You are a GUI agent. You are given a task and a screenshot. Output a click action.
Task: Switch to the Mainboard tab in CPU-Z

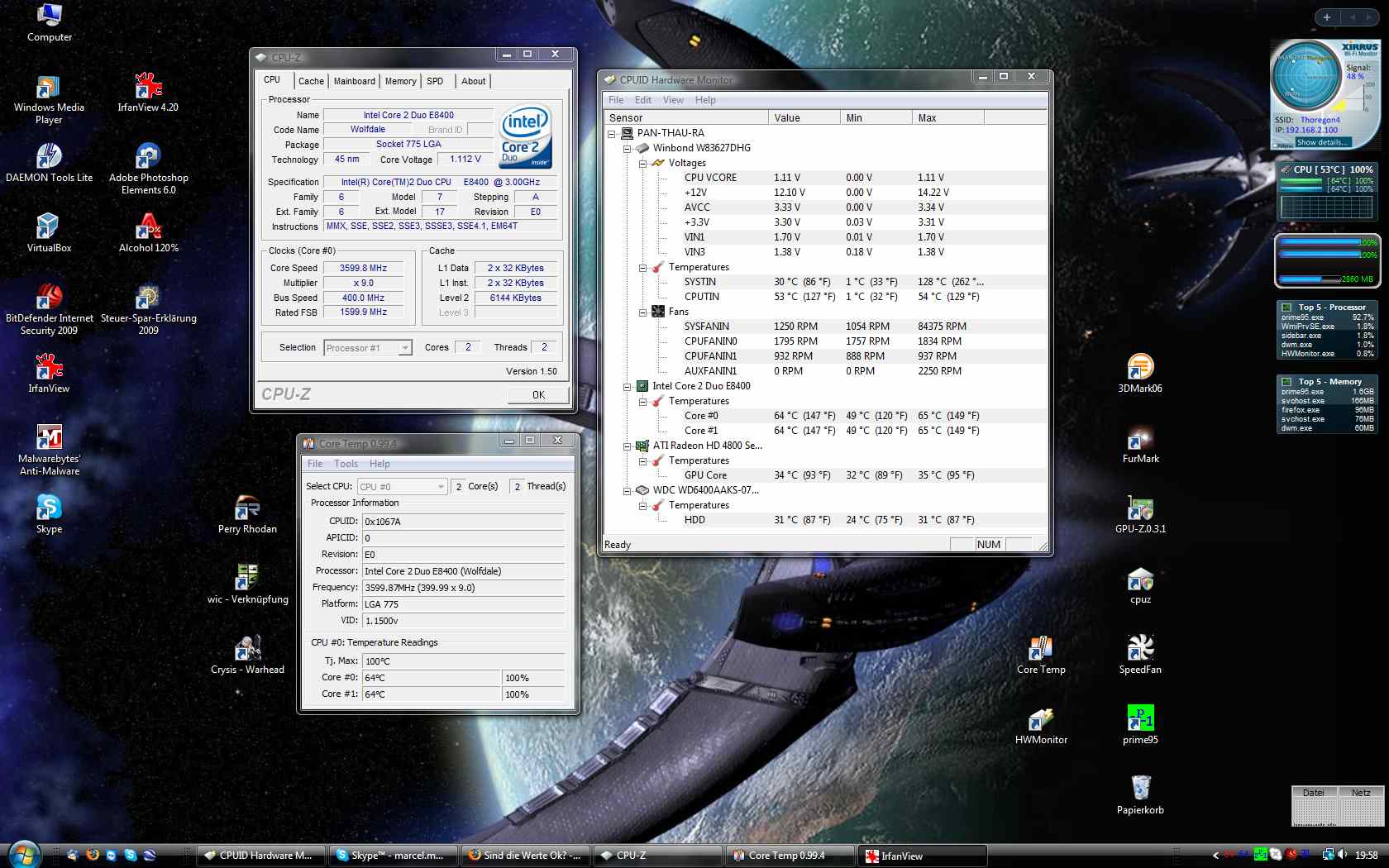click(x=354, y=81)
